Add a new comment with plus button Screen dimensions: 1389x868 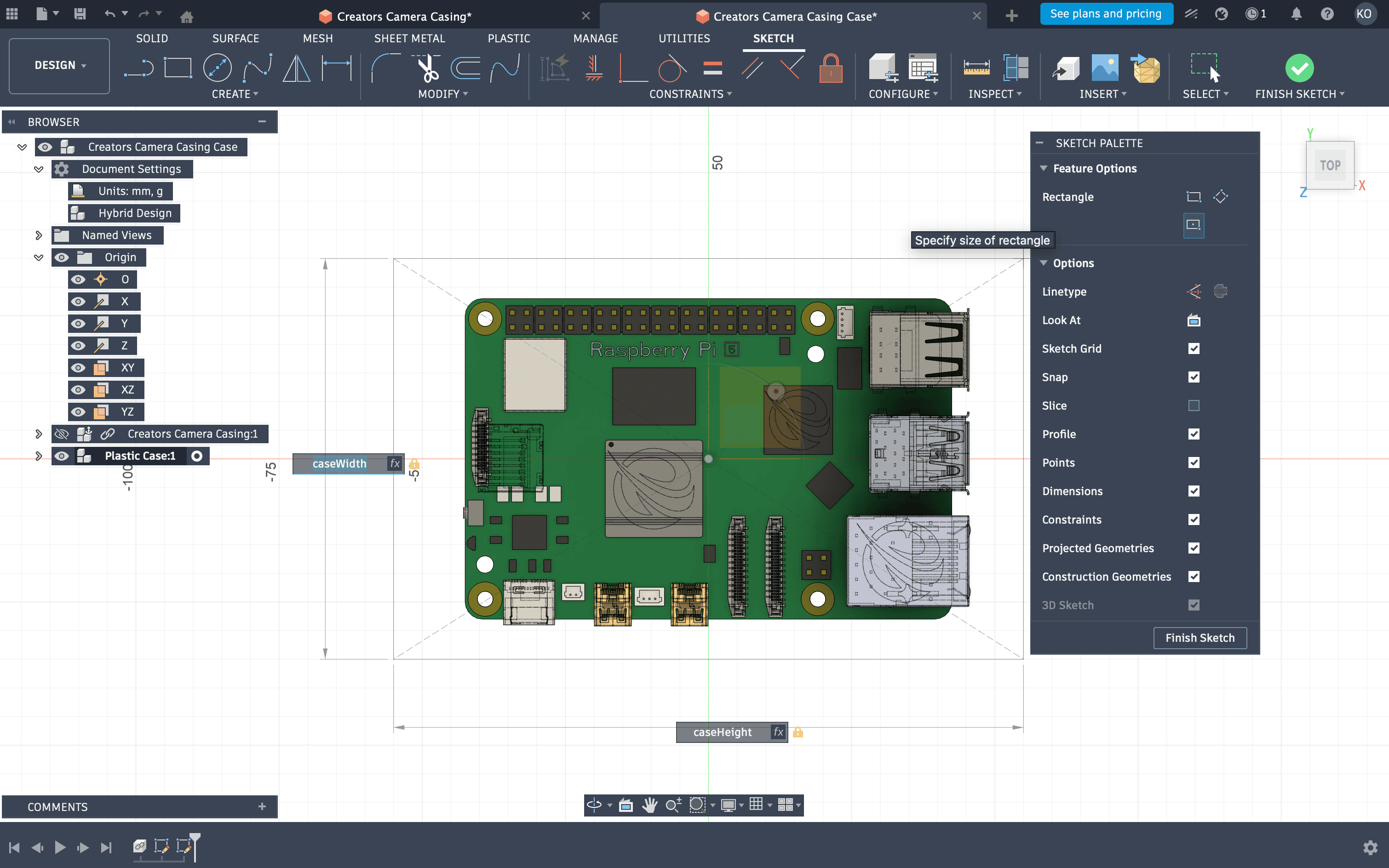click(x=262, y=806)
